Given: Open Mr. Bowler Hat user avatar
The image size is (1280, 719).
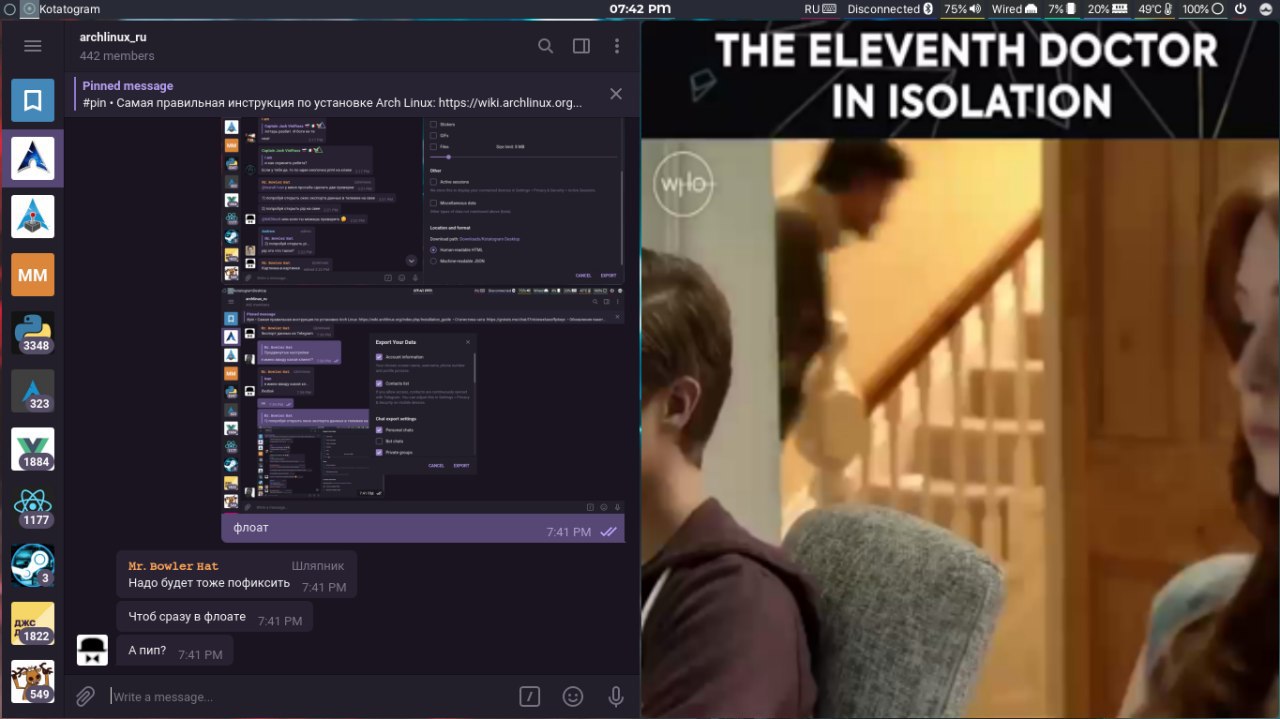Looking at the screenshot, I should (x=92, y=650).
